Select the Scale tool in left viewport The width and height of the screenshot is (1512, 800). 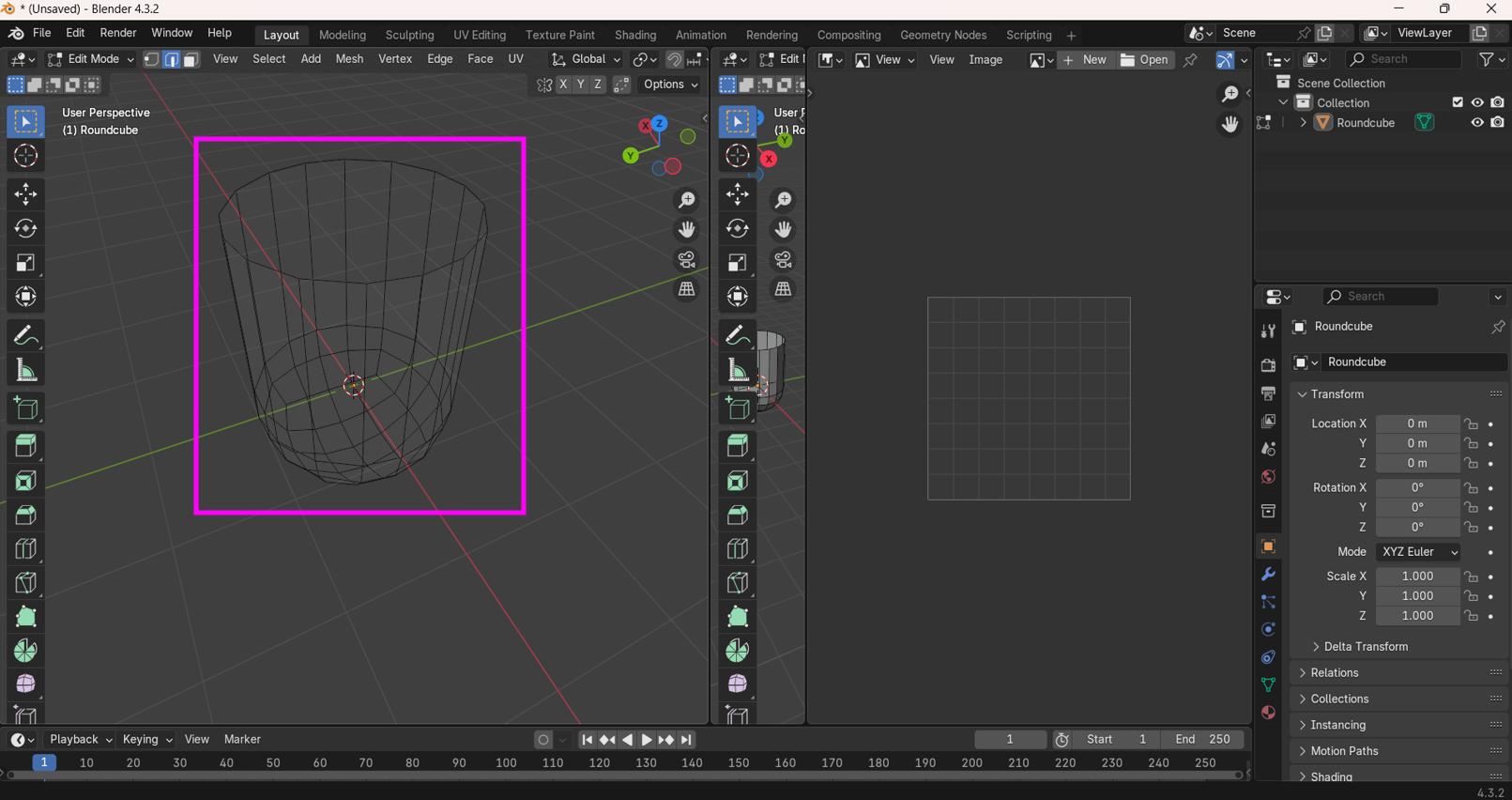click(x=25, y=263)
